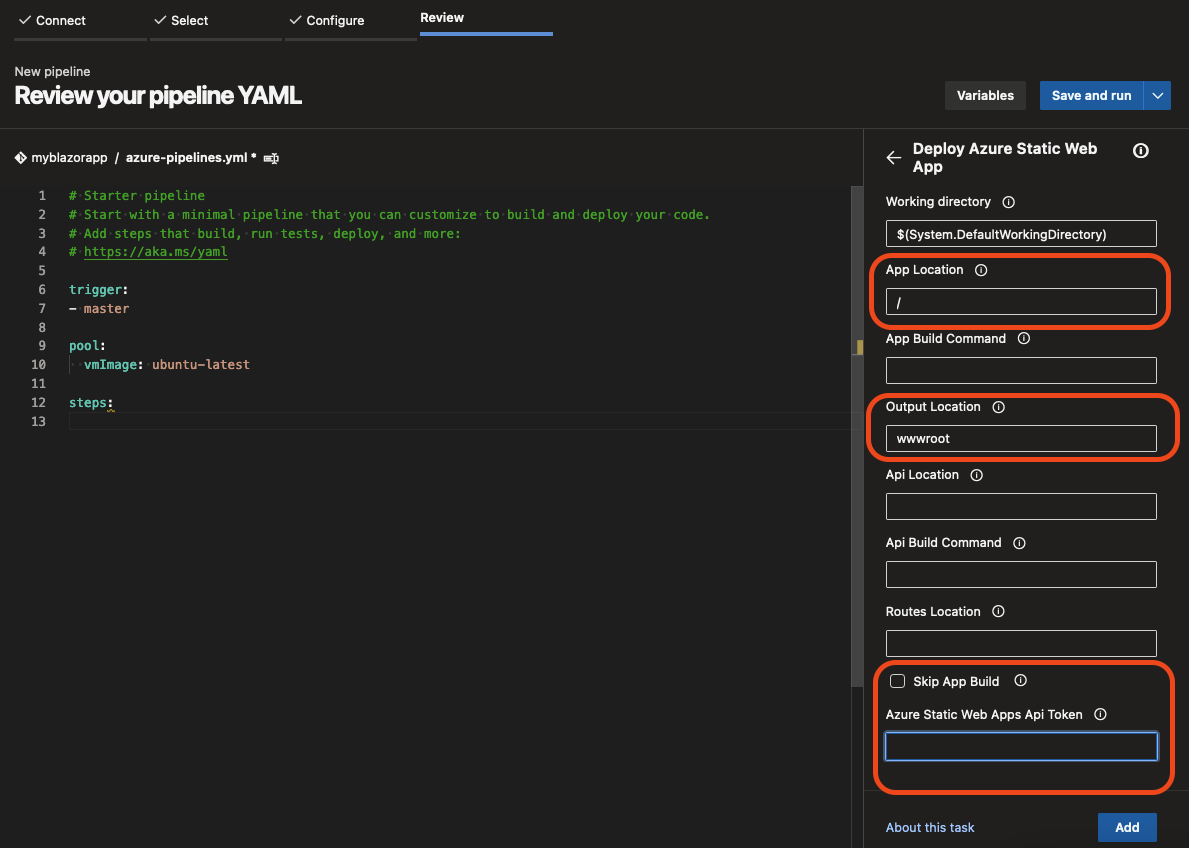Click the 'steps:' line in the editor

(91, 403)
